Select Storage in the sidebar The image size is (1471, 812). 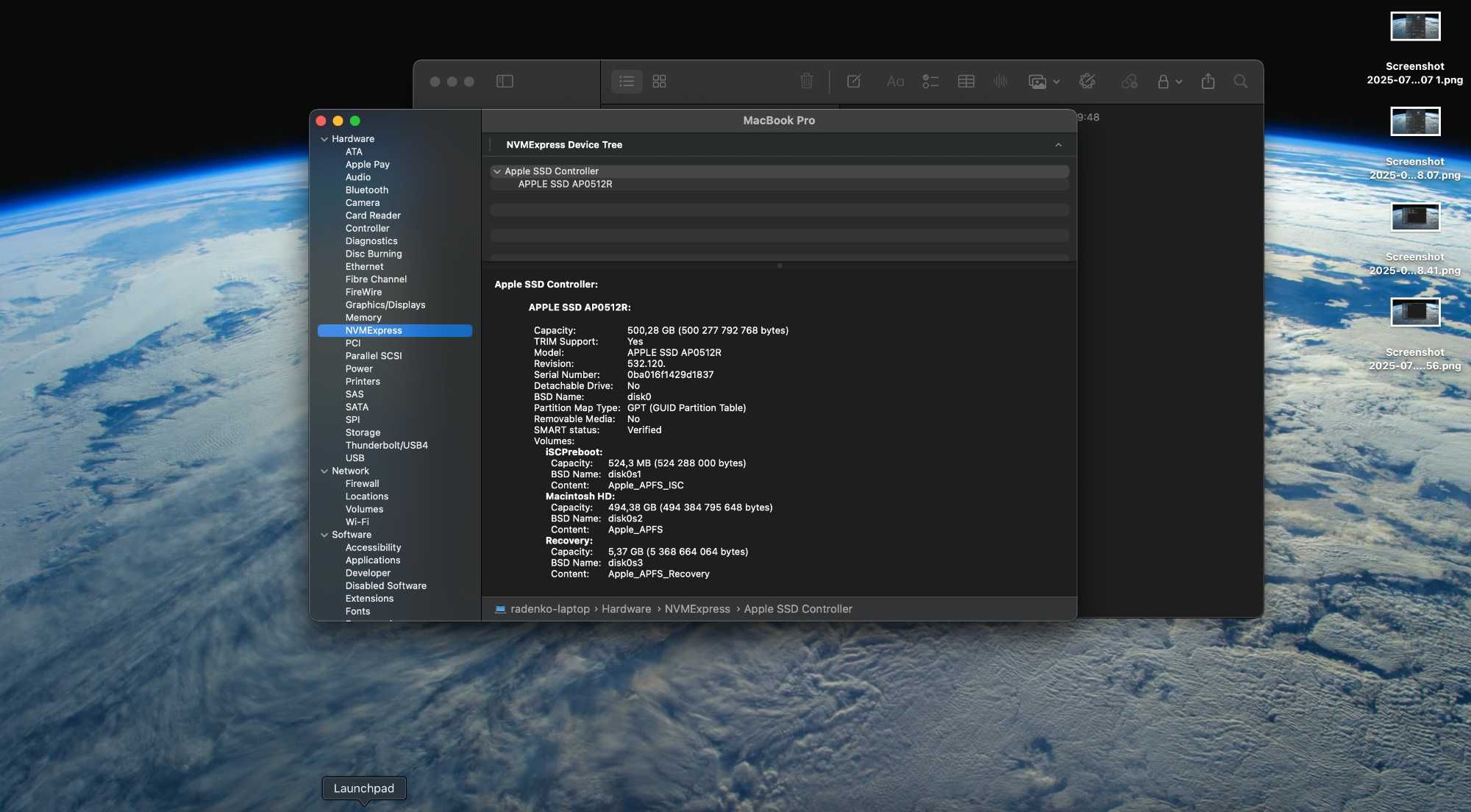pyautogui.click(x=363, y=433)
